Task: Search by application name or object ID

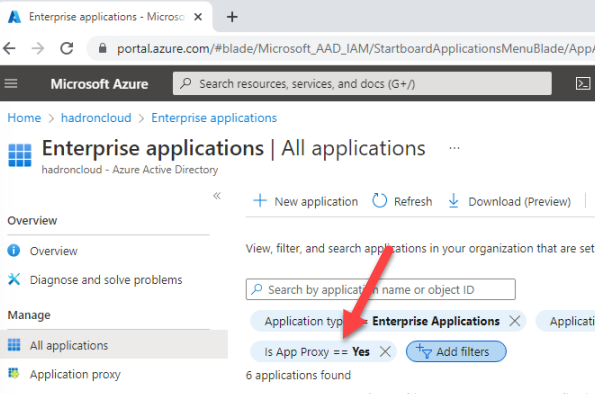Action: 381,290
